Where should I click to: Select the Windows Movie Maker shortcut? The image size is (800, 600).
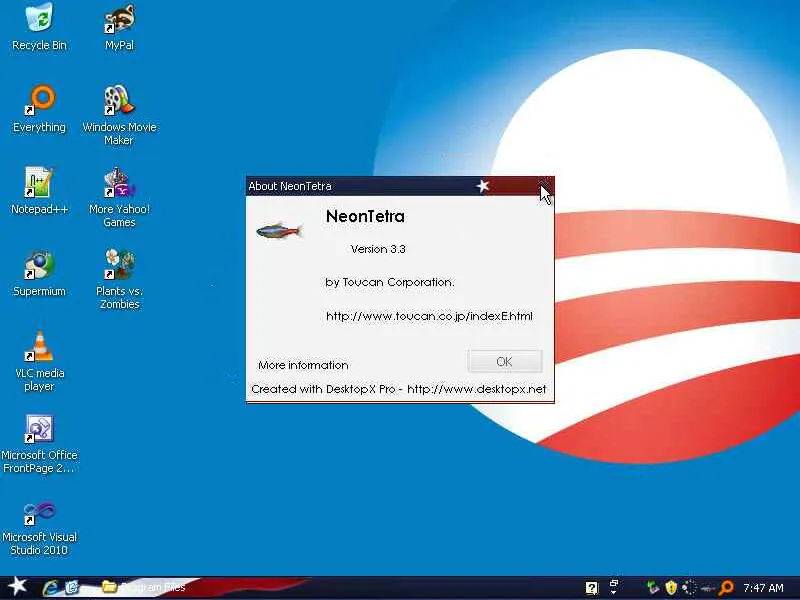pyautogui.click(x=119, y=114)
